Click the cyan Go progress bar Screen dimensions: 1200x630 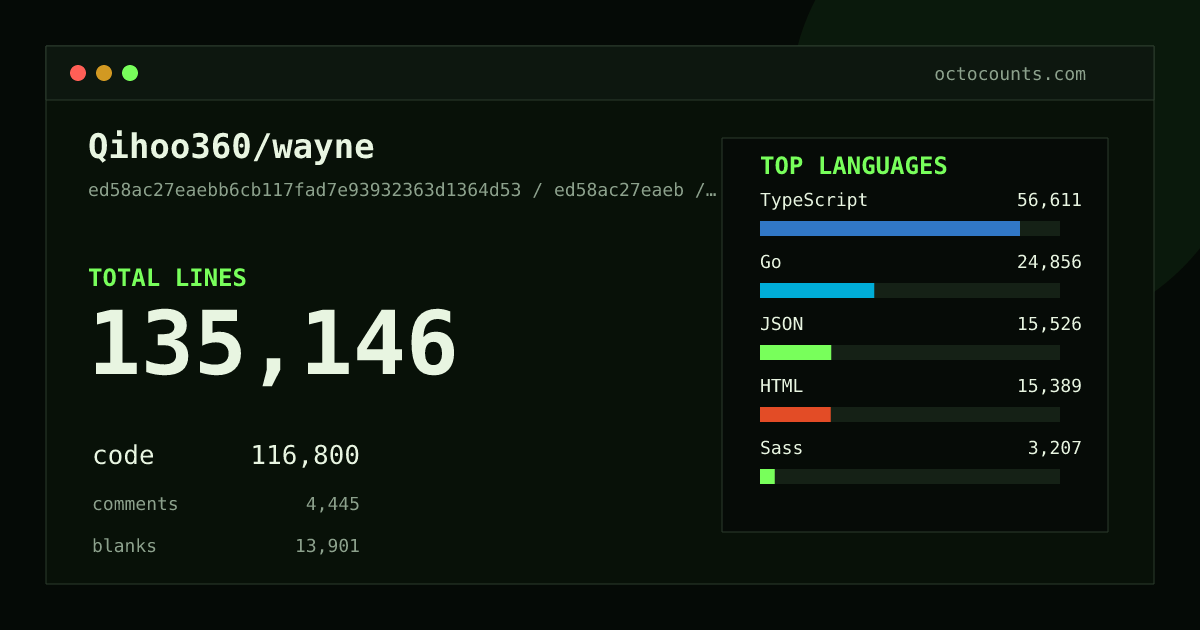tap(817, 290)
